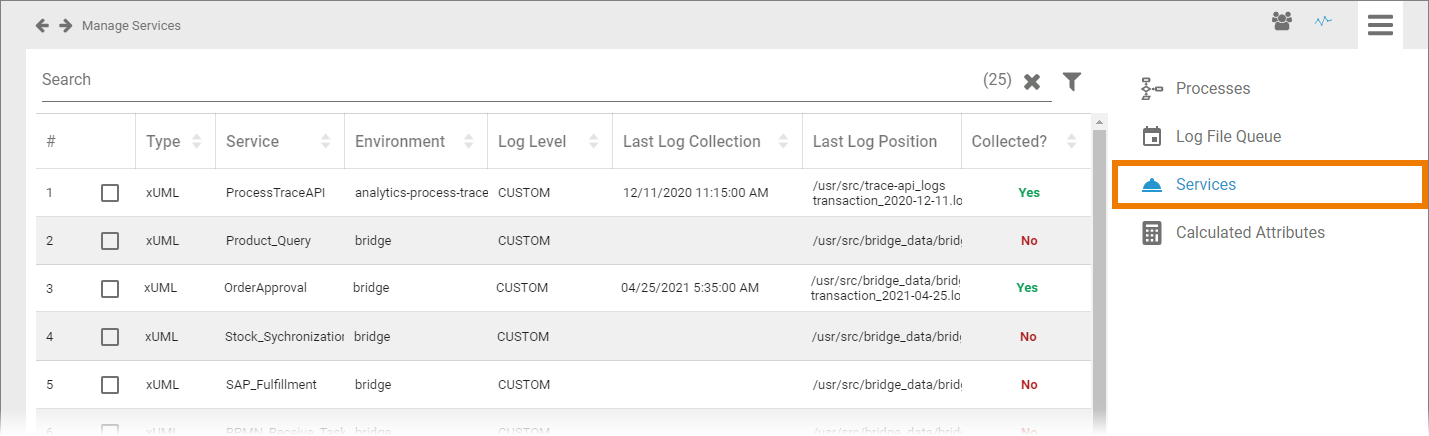Open Processes in the side menu

pyautogui.click(x=1212, y=89)
